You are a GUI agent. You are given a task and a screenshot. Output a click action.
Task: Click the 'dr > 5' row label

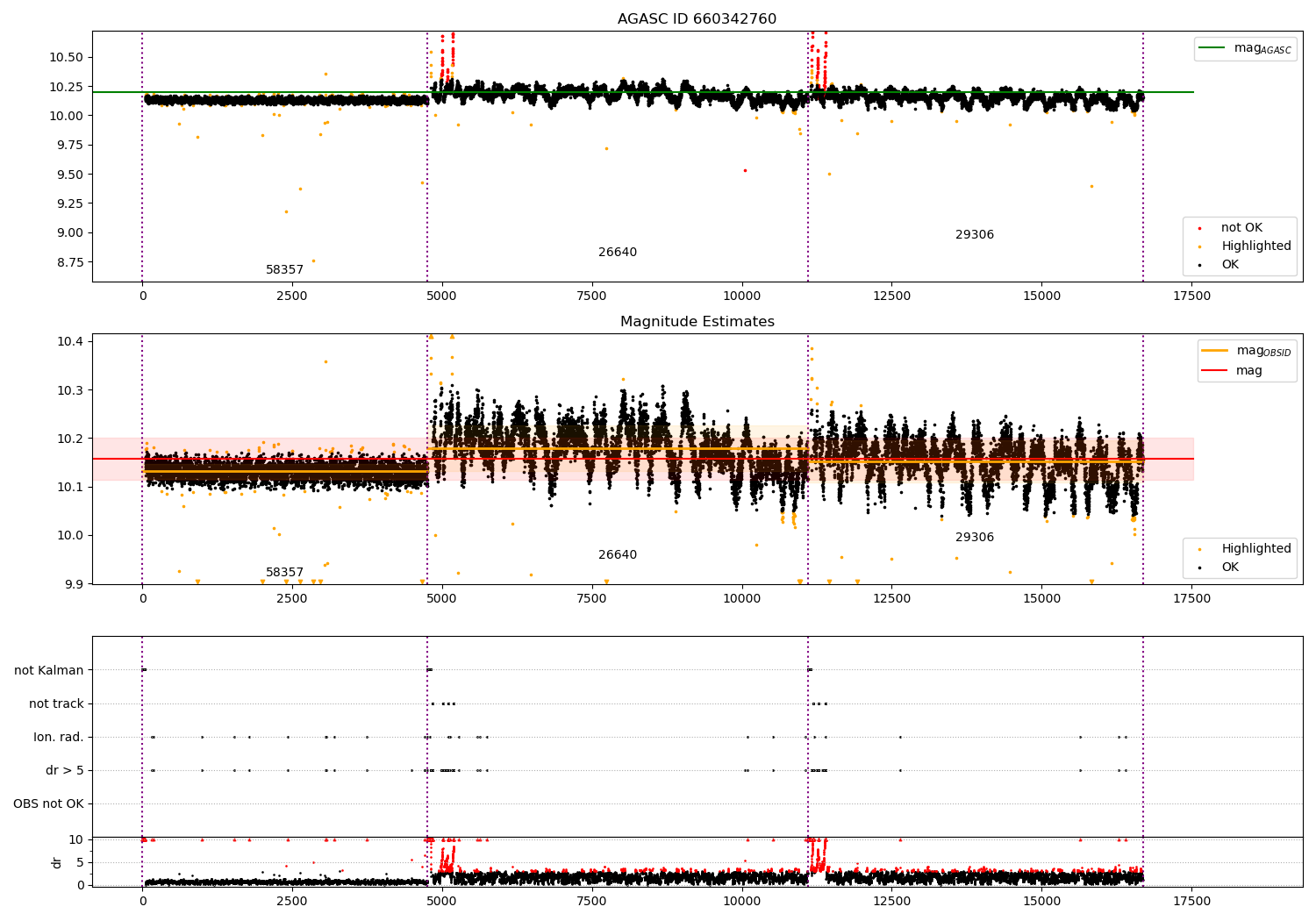pyautogui.click(x=65, y=771)
